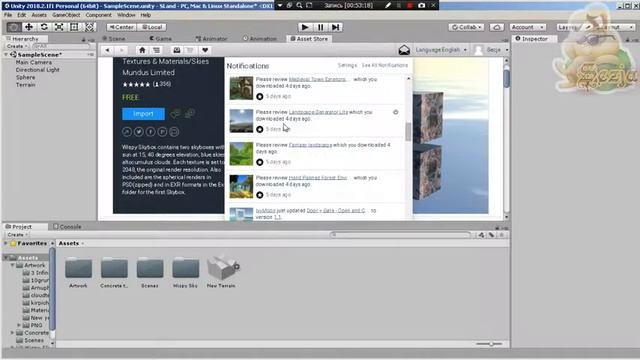Share asset on Facebook
The image size is (640, 360).
(151, 132)
